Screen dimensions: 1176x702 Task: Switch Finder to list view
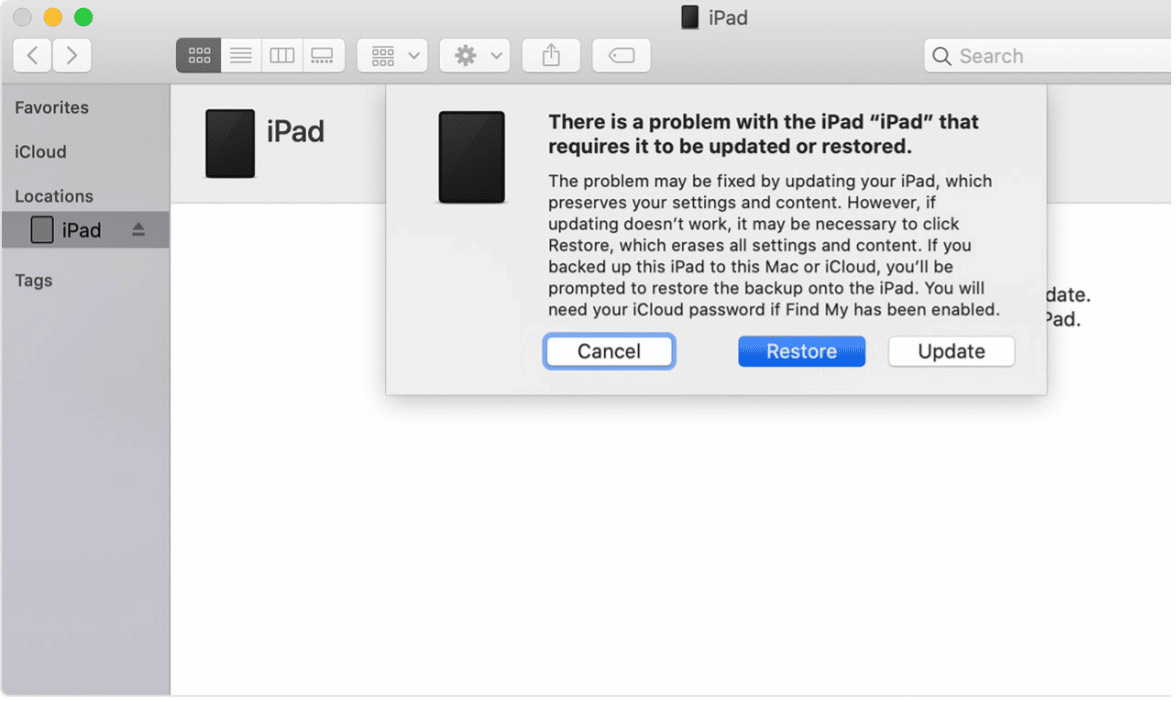click(x=241, y=56)
